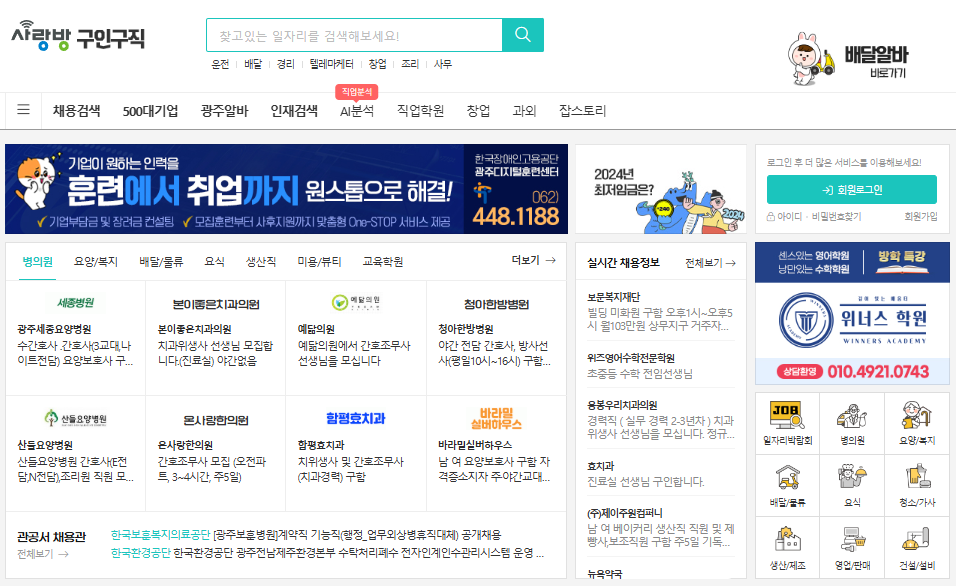Click the 운전 keyword link

pyautogui.click(x=220, y=64)
